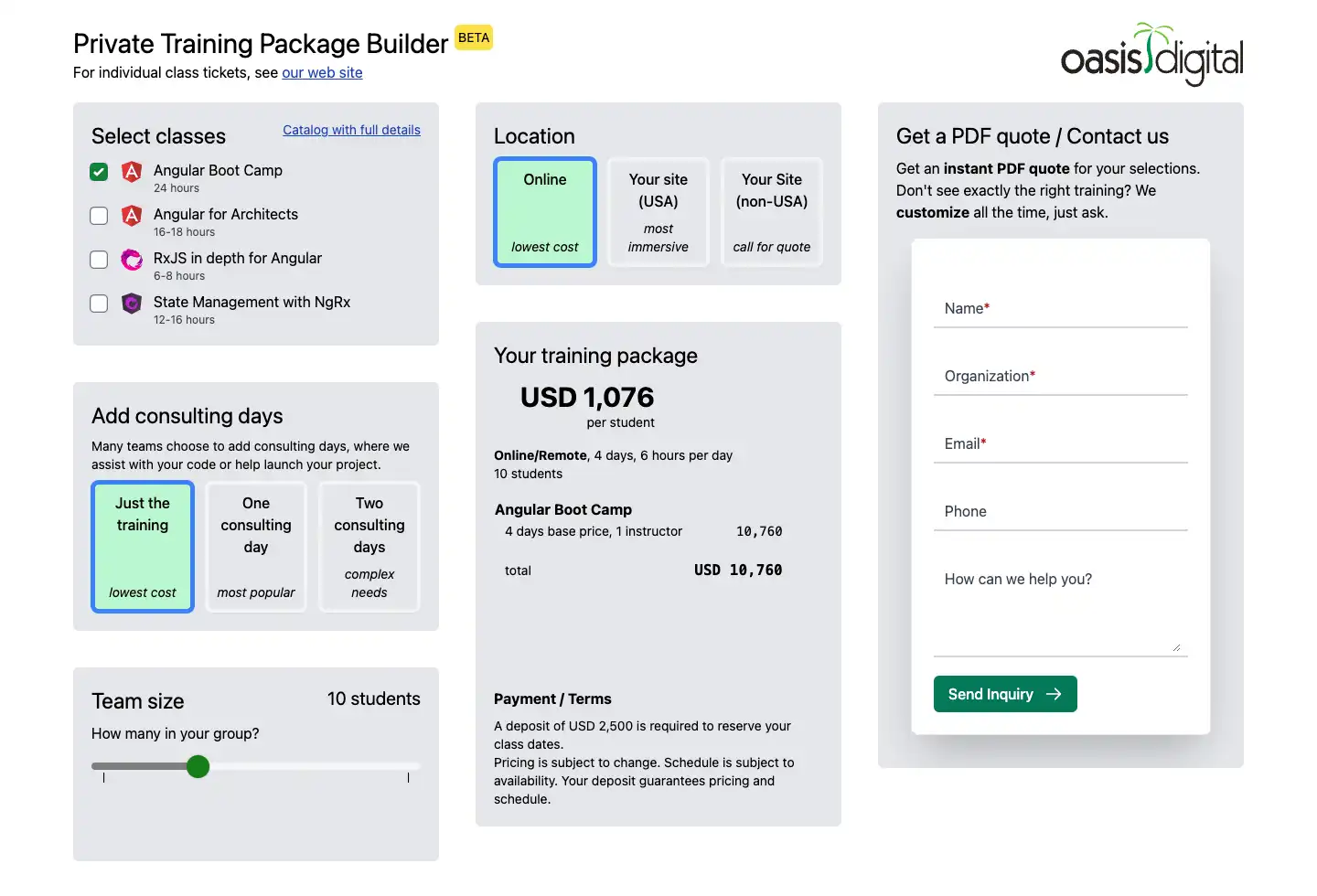Pick Your Site (non-USA) location card
The image size is (1317, 896).
coord(771,212)
